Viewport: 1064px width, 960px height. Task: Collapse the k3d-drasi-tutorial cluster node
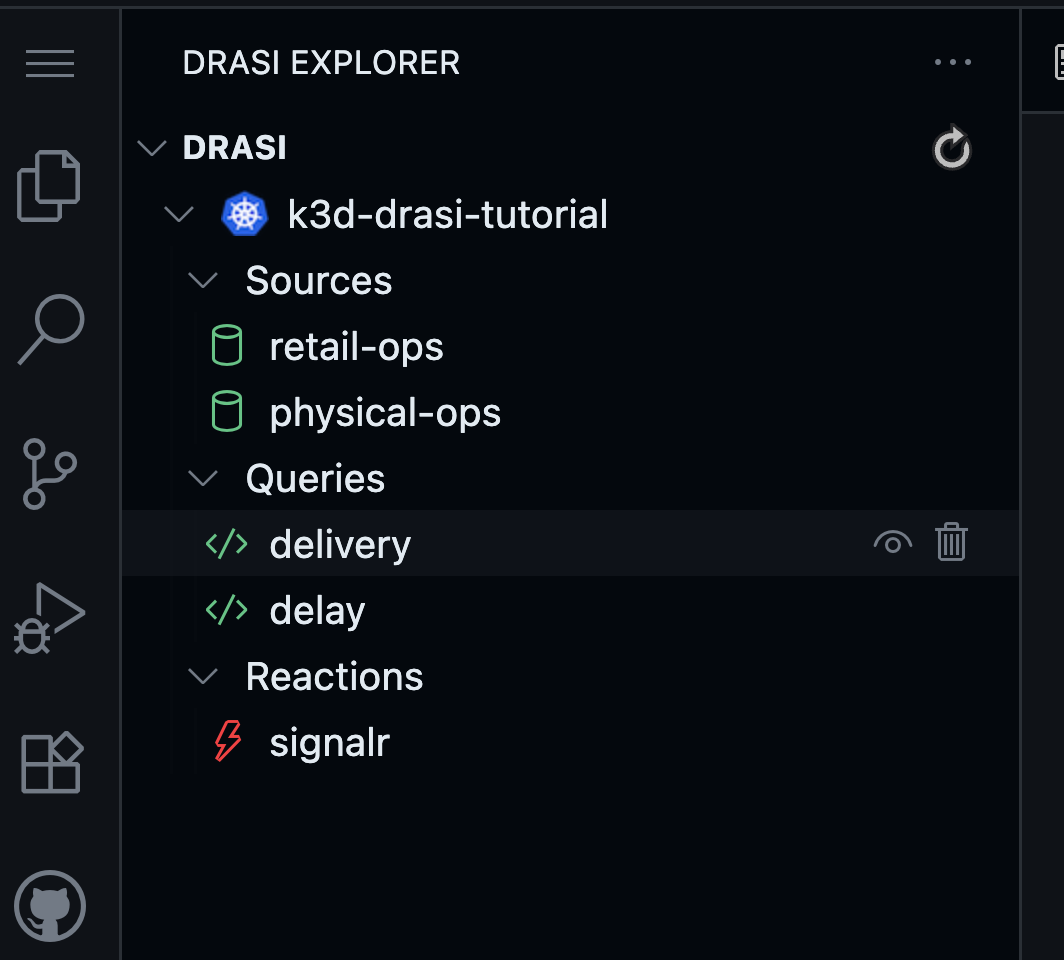pos(180,214)
